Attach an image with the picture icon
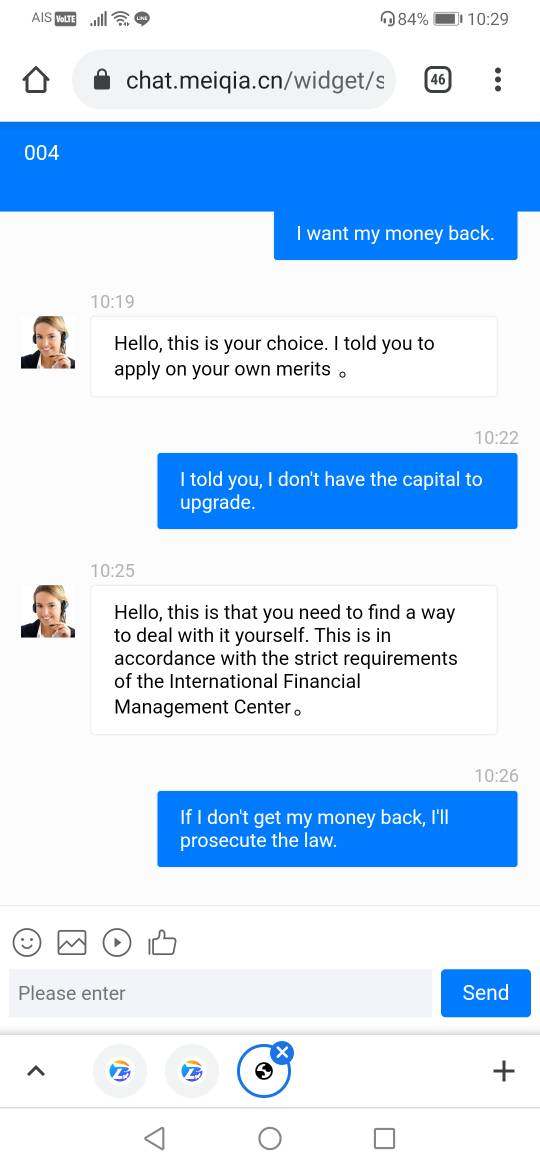This screenshot has width=540, height=1170. (72, 942)
